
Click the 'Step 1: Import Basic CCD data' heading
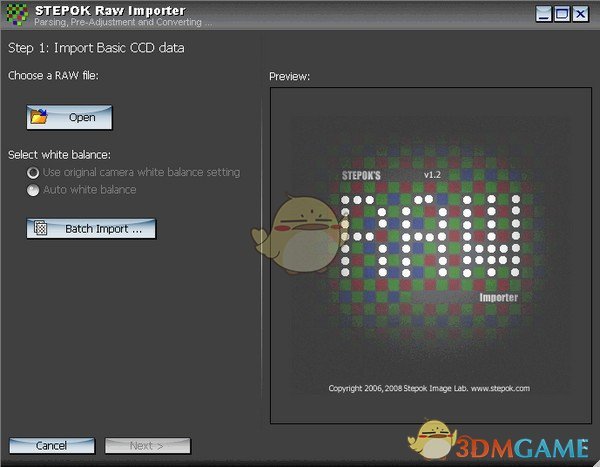pyautogui.click(x=96, y=48)
